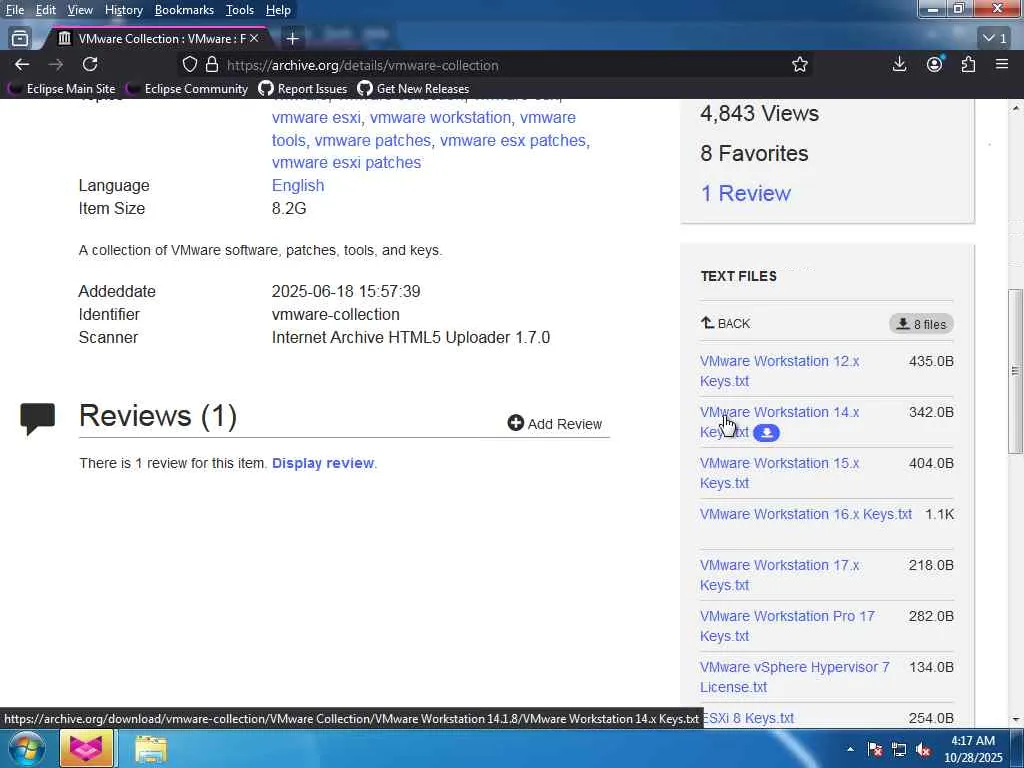Click BACK in the Text Files panel
Viewport: 1024px width, 768px height.
[726, 323]
